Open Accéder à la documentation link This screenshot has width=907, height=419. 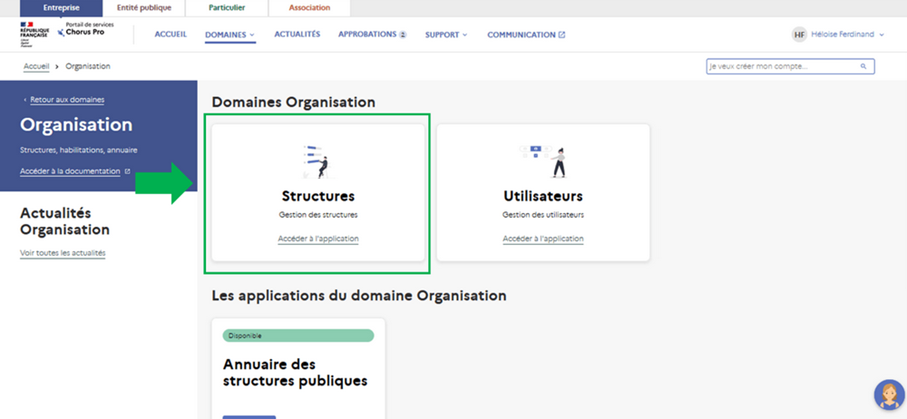click(70, 171)
